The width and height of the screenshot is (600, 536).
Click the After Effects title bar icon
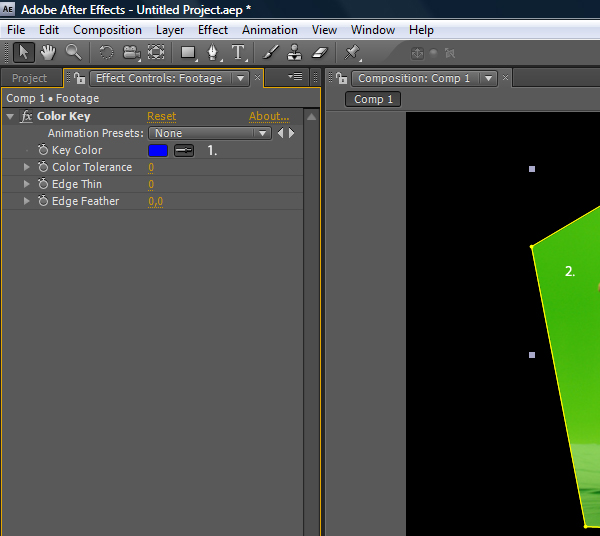pyautogui.click(x=8, y=9)
